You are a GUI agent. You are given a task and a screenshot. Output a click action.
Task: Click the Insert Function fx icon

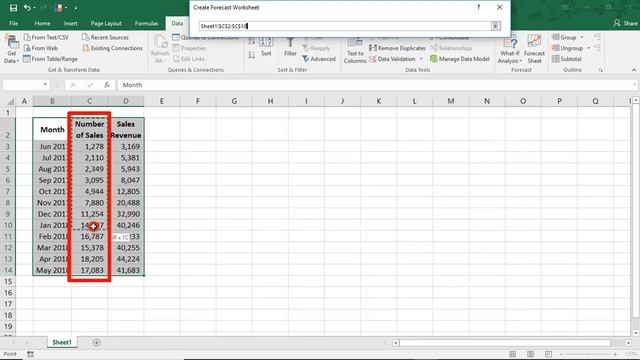pos(107,85)
